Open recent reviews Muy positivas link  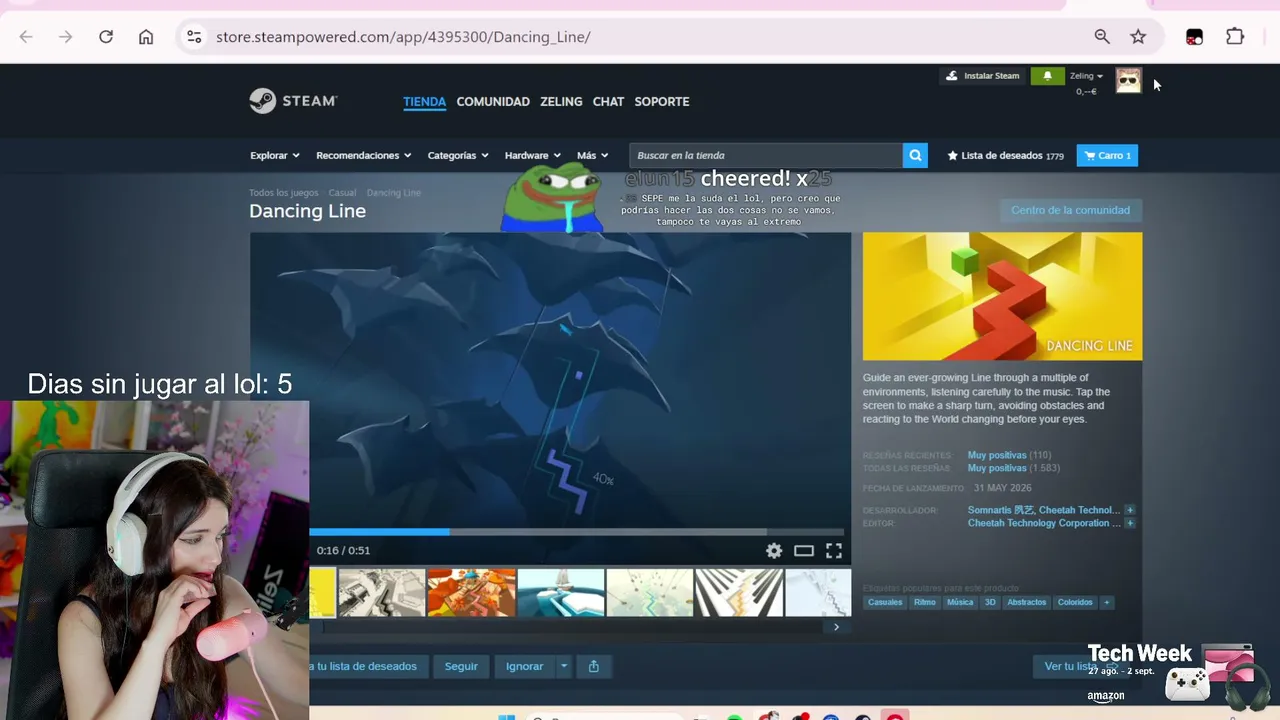pos(997,455)
